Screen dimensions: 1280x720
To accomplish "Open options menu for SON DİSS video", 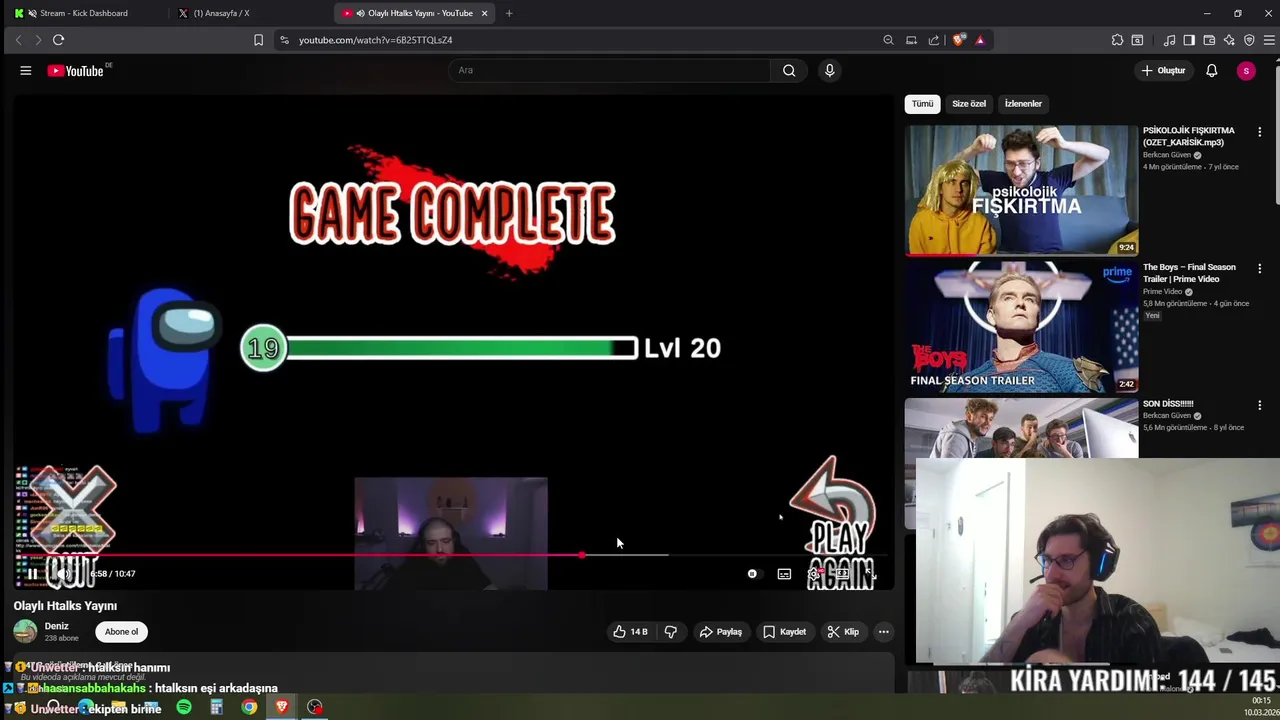I will (x=1259, y=405).
